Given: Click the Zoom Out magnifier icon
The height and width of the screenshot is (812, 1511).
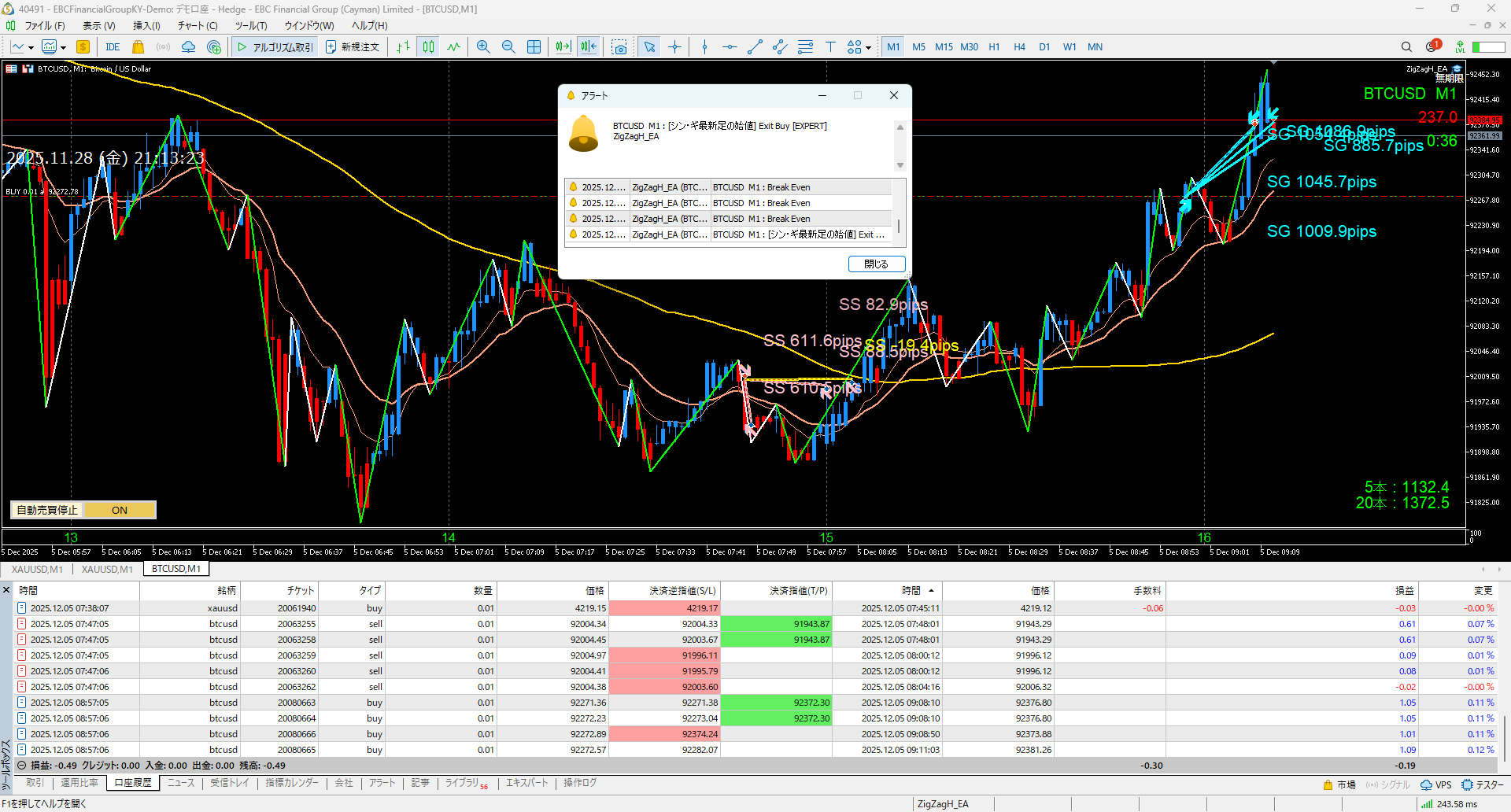Looking at the screenshot, I should [x=508, y=47].
